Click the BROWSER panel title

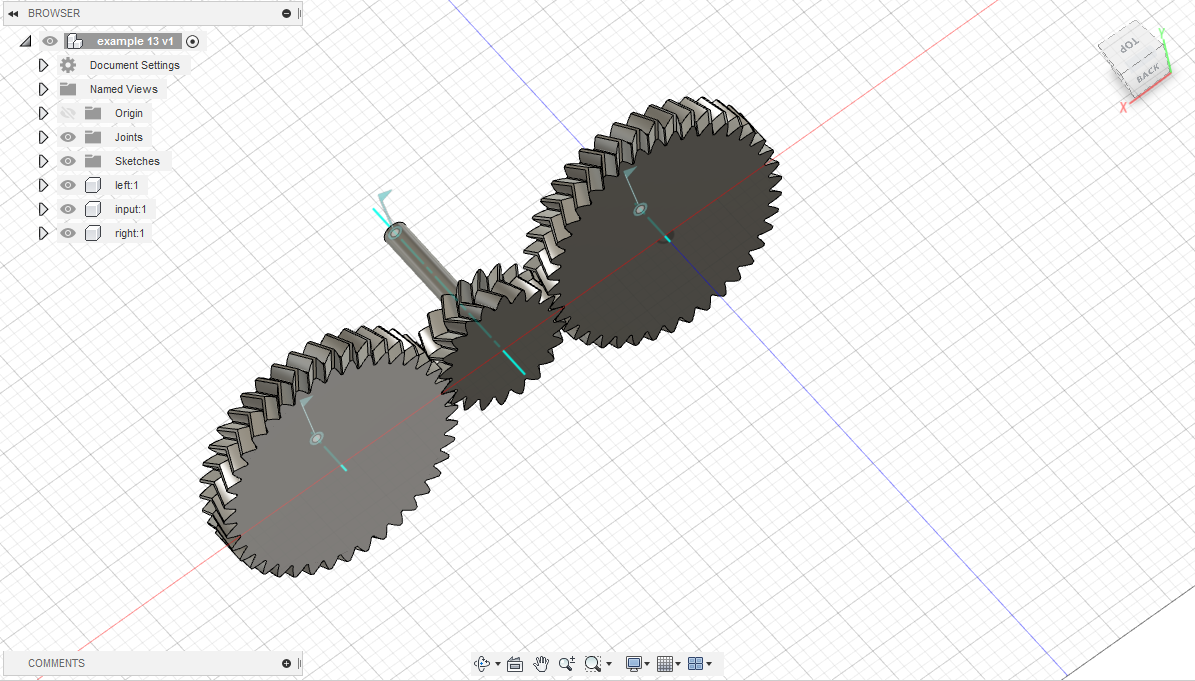pyautogui.click(x=54, y=13)
